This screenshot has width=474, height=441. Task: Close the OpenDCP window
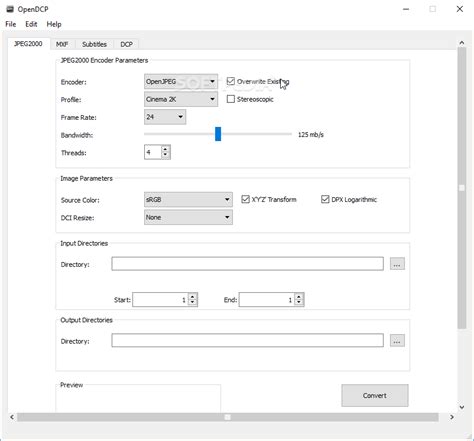(x=460, y=9)
